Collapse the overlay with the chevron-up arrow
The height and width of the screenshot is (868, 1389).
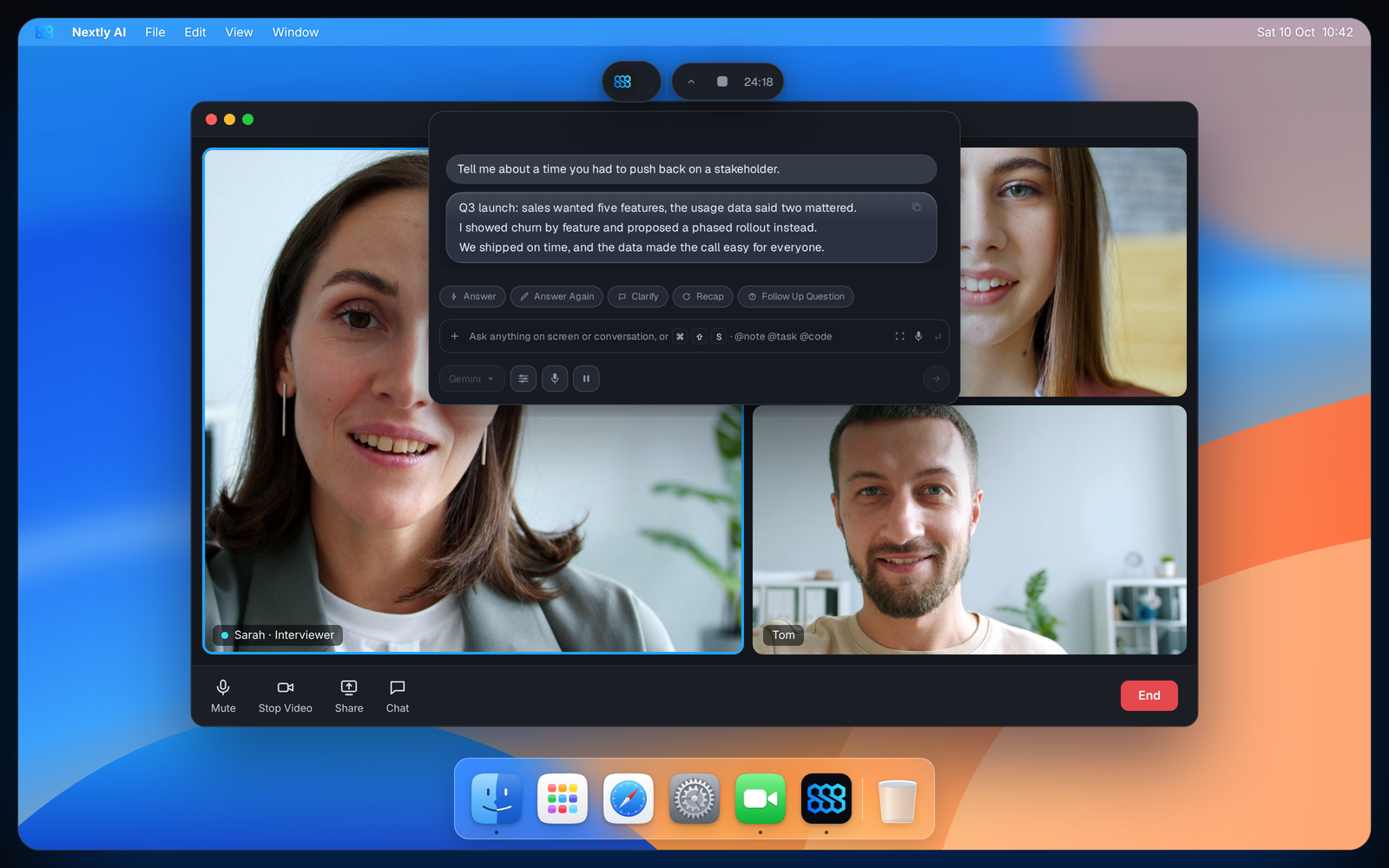[x=691, y=82]
